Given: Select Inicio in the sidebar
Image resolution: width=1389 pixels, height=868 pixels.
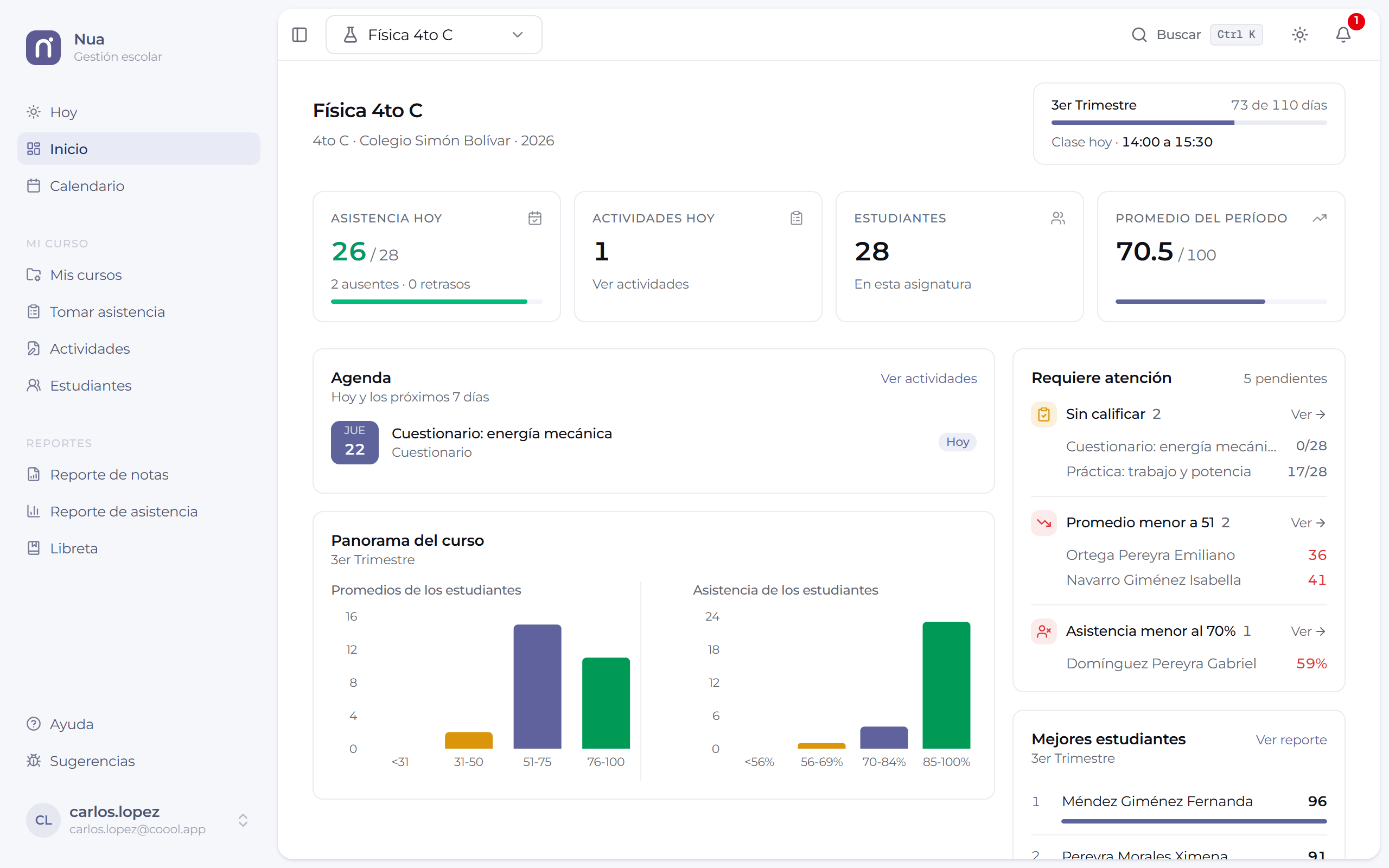Looking at the screenshot, I should pos(139,149).
